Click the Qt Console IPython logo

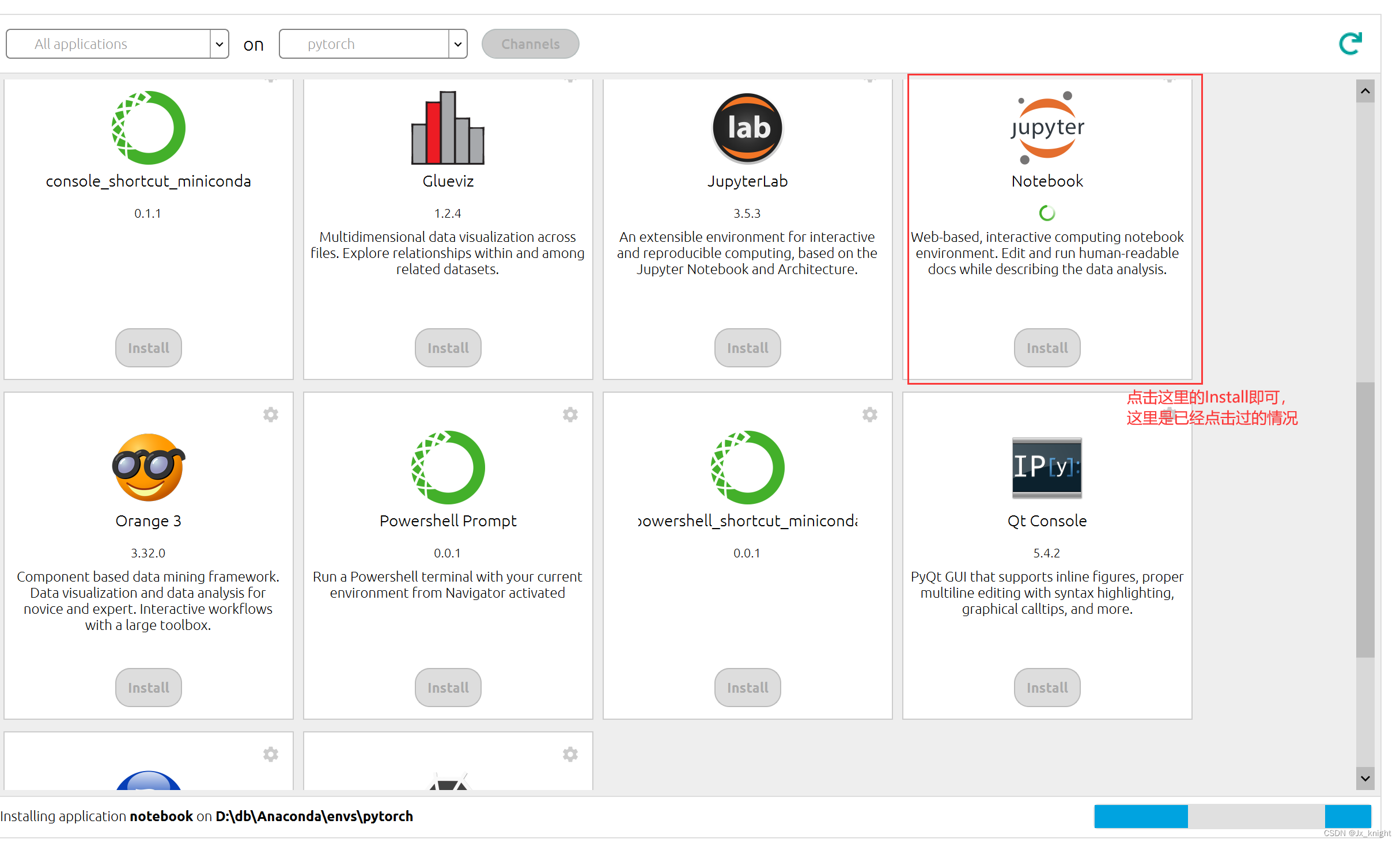click(1047, 468)
